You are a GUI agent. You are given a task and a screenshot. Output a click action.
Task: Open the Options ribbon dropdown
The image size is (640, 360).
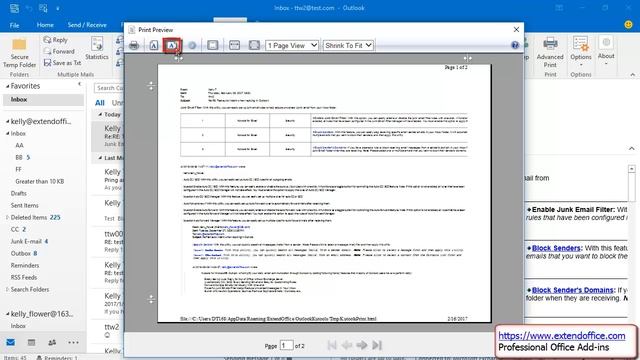point(581,52)
